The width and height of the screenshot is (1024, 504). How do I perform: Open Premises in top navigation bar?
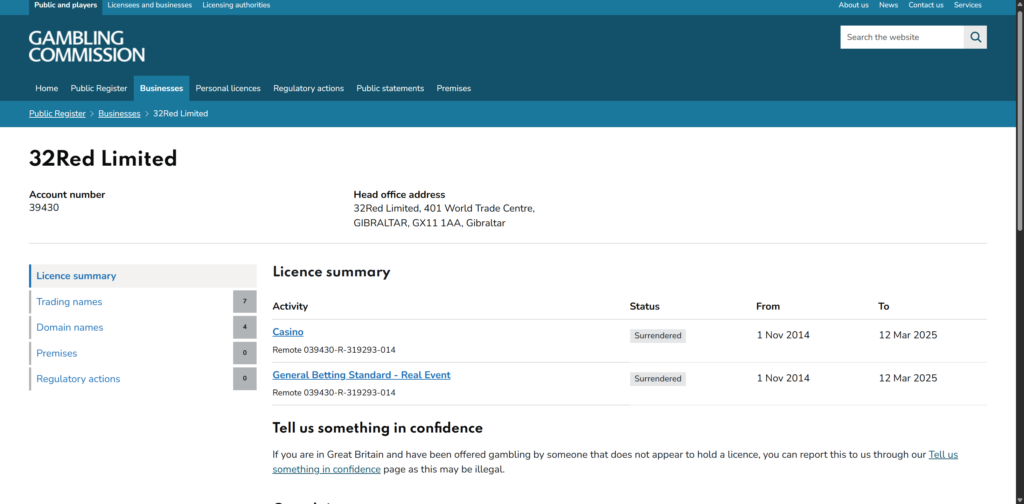(x=453, y=88)
